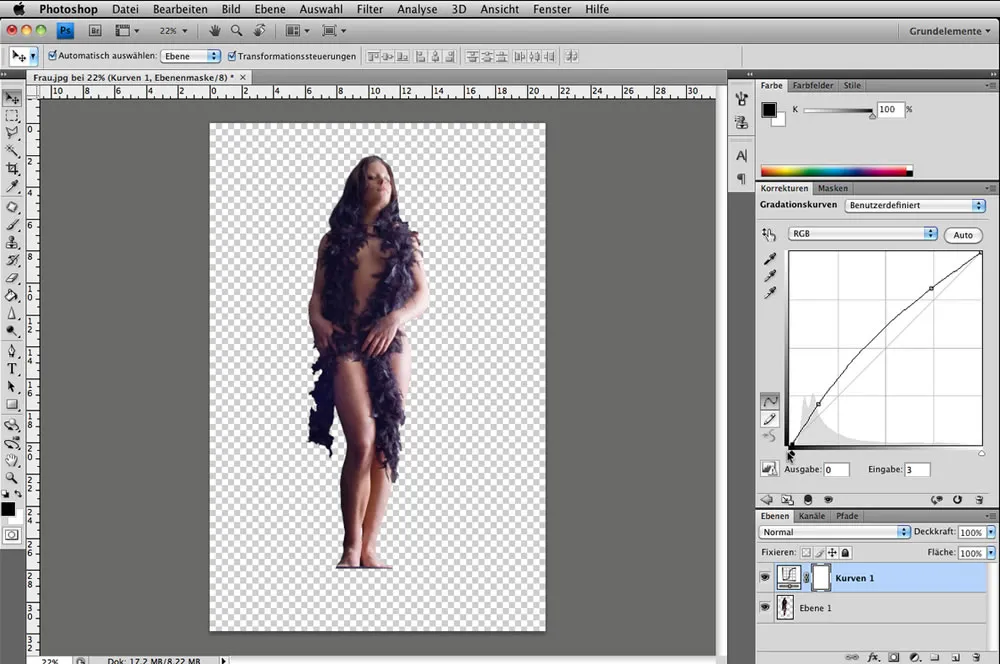Select the Crop tool in the toolbox
The image size is (1000, 664).
pyautogui.click(x=12, y=168)
